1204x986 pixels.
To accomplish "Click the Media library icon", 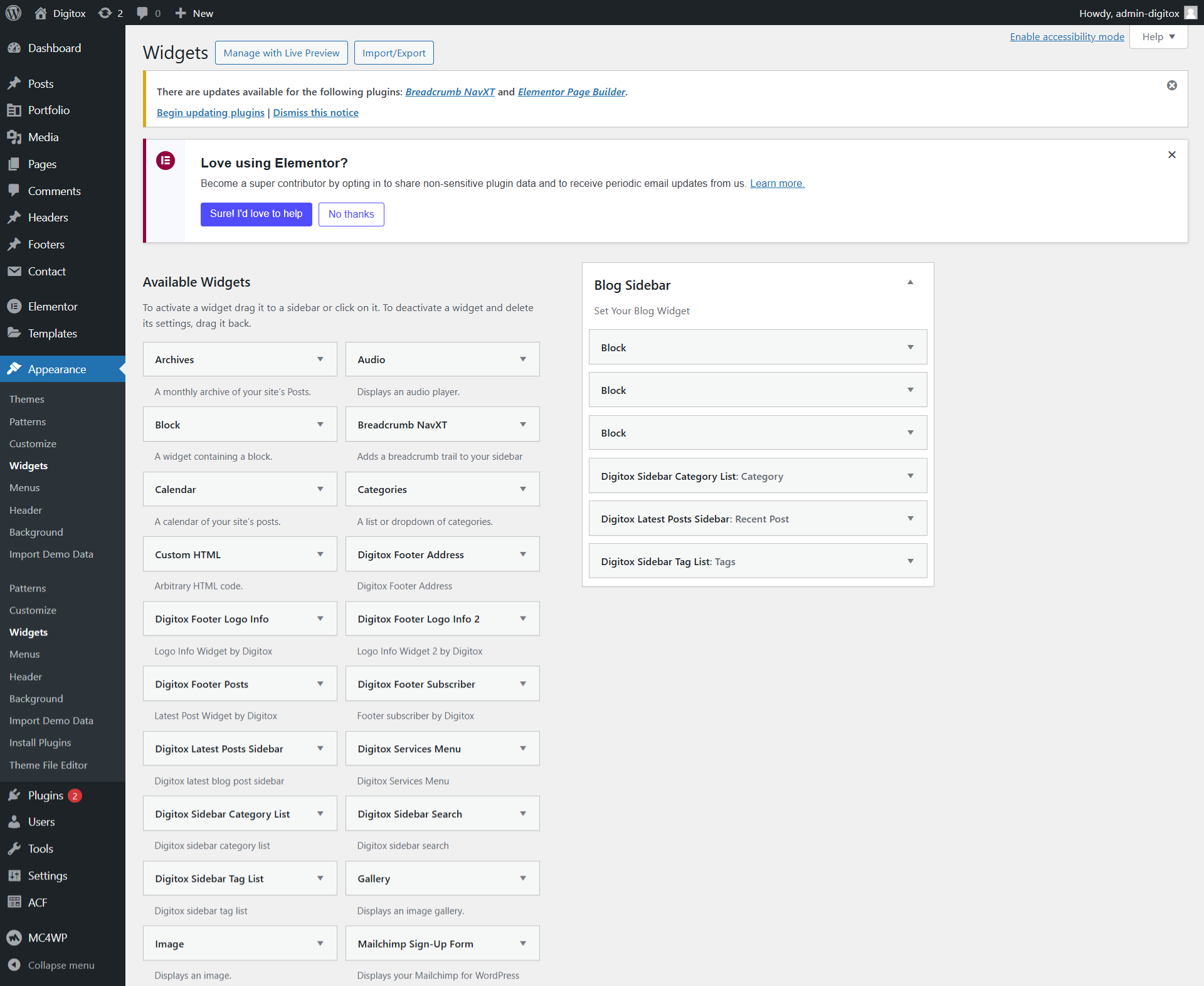I will click(x=14, y=137).
